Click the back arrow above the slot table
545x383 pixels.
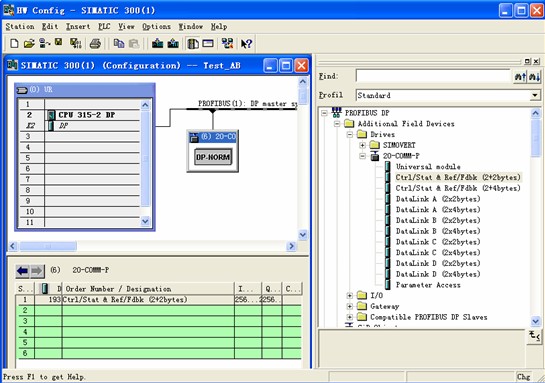click(x=23, y=271)
